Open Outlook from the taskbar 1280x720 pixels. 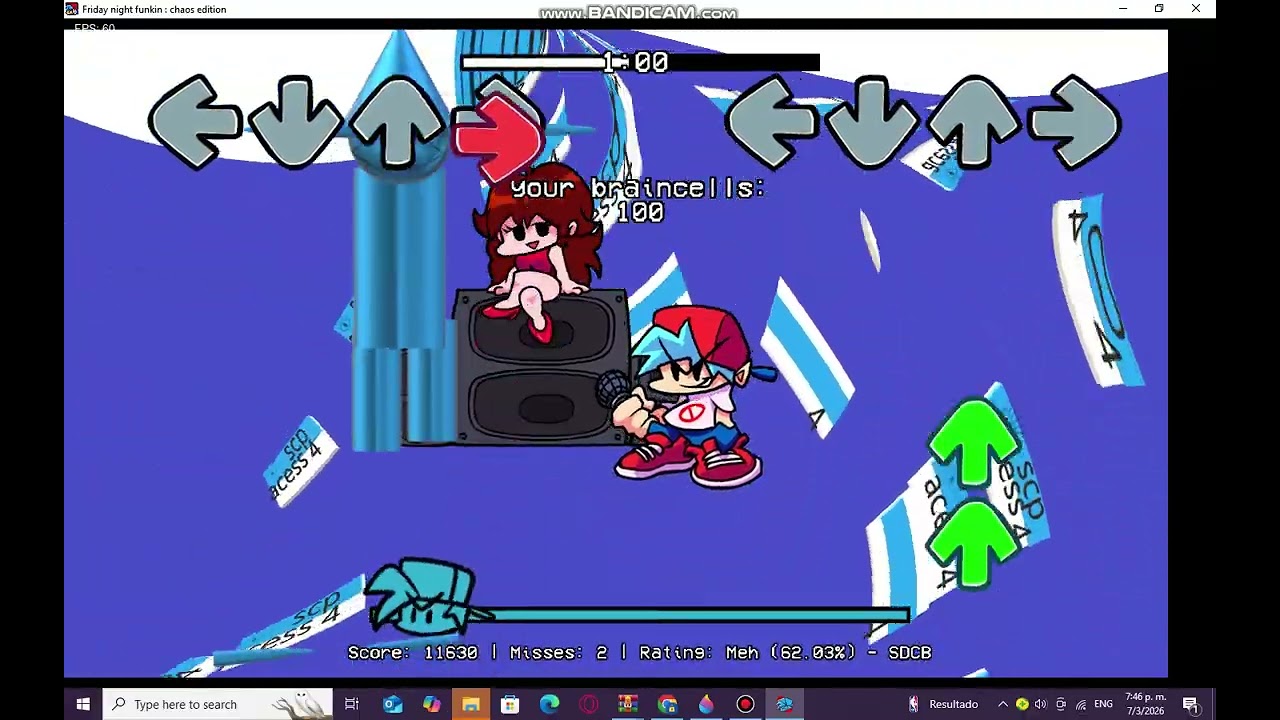392,704
